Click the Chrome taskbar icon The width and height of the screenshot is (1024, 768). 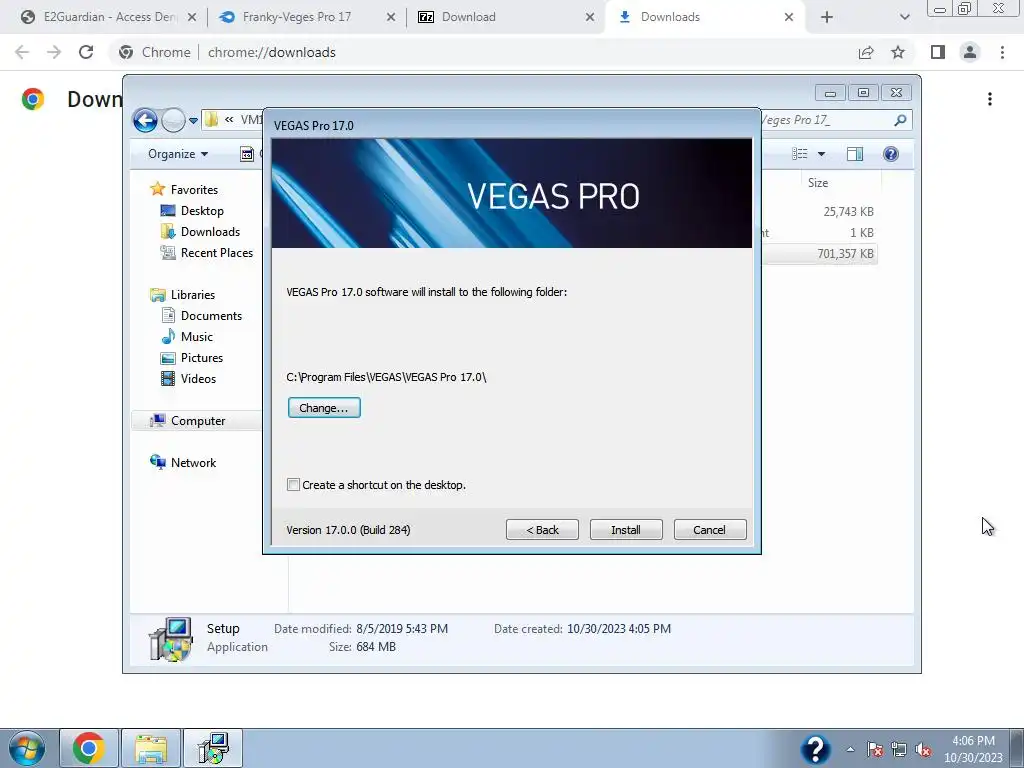click(89, 748)
